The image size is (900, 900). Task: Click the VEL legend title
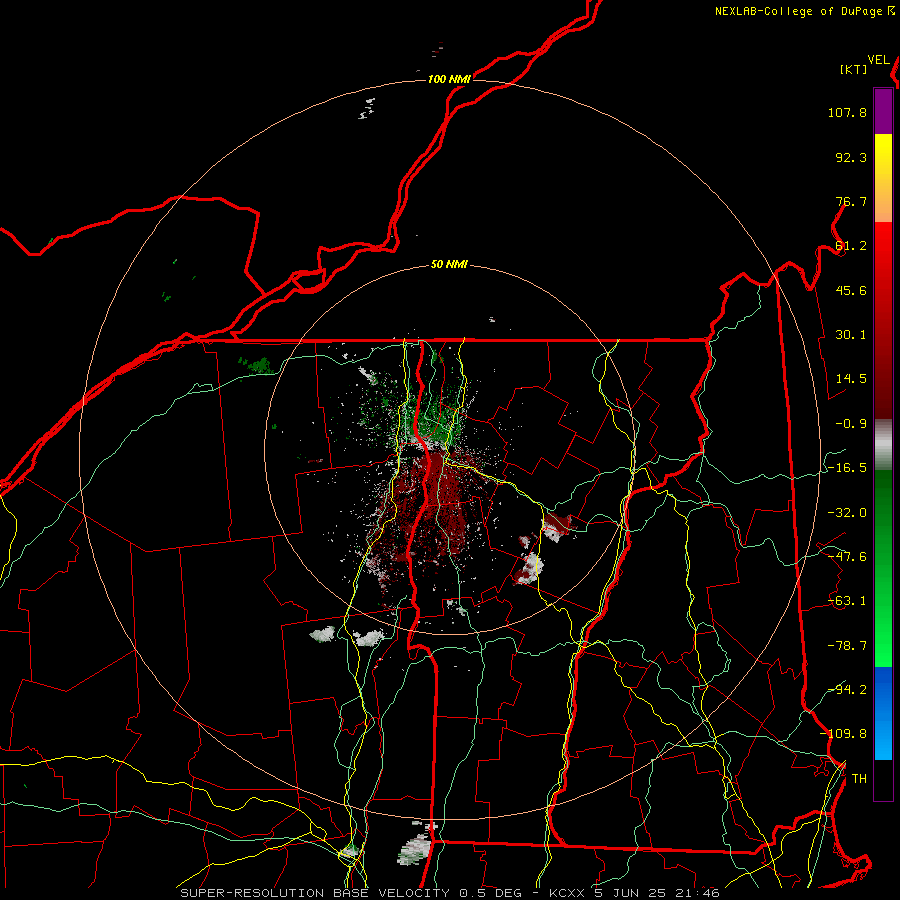[878, 60]
